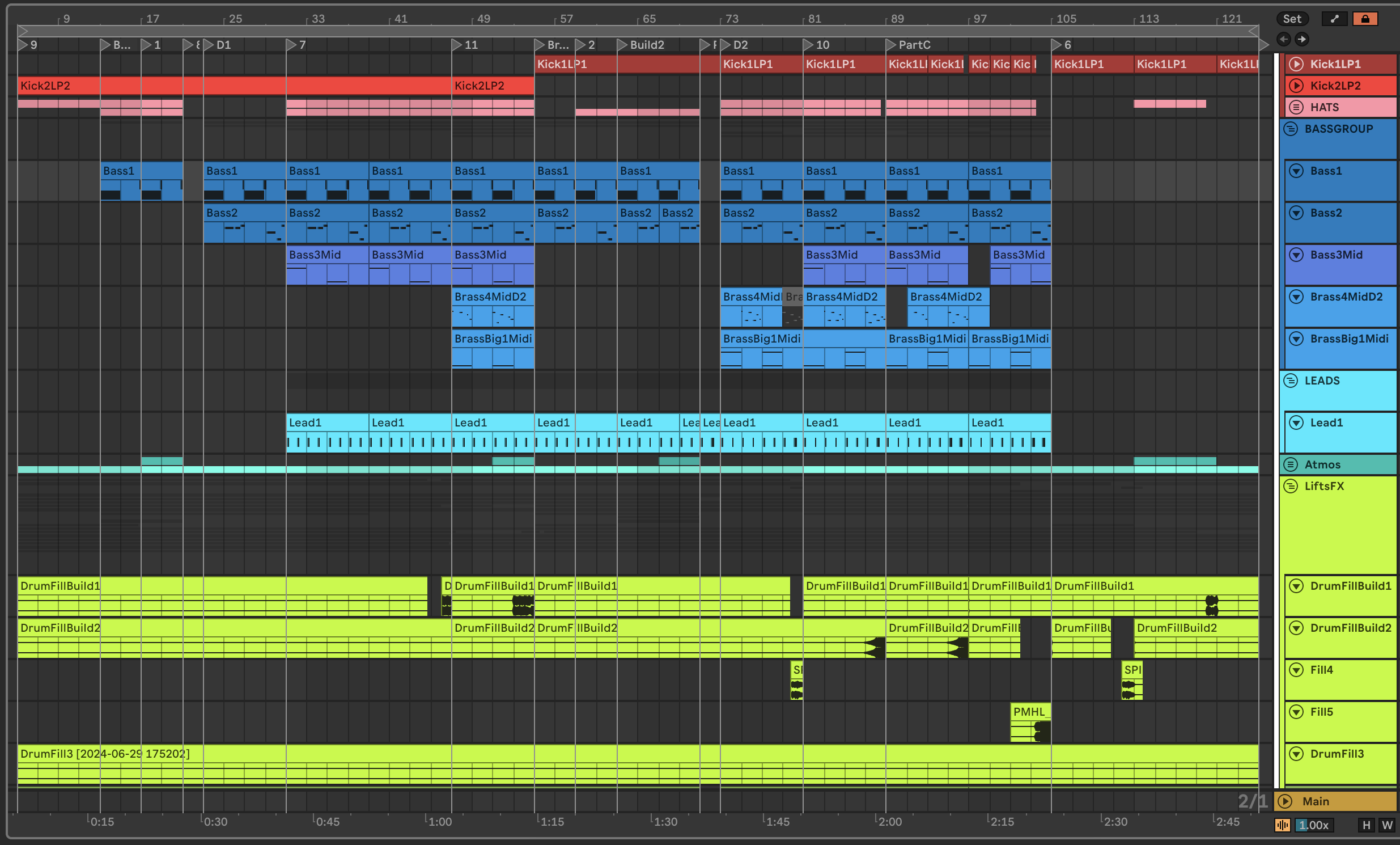Toggle the automation mode button

click(x=1335, y=19)
